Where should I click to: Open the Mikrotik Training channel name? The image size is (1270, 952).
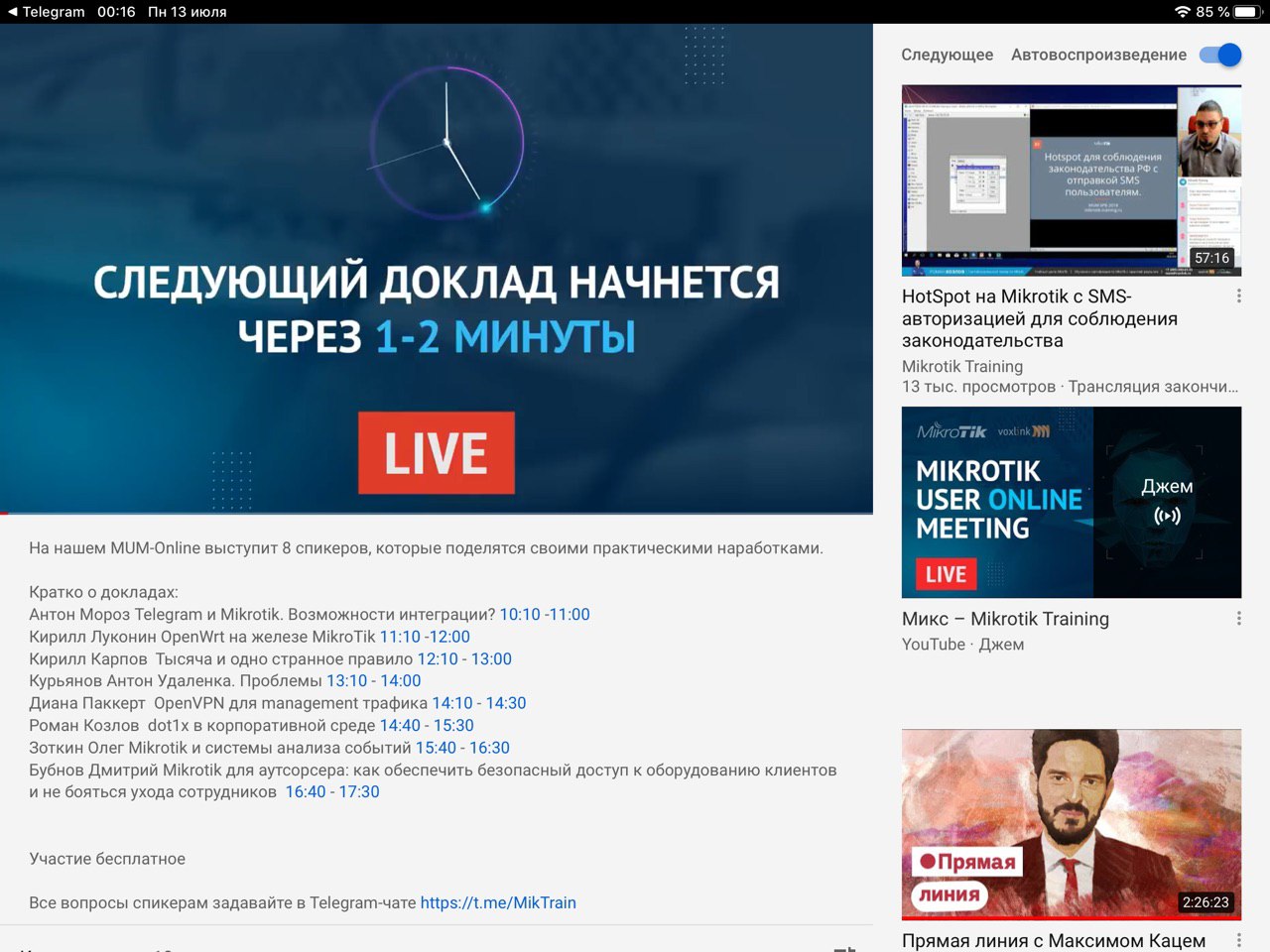click(x=962, y=366)
